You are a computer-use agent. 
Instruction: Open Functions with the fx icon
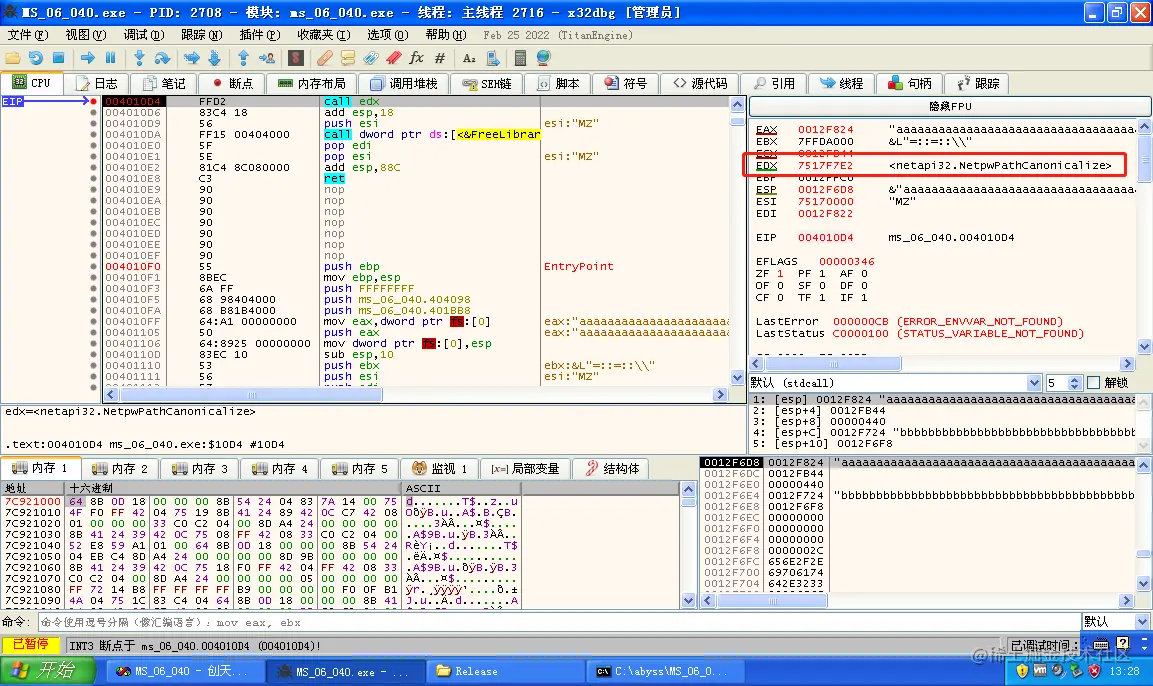(416, 58)
